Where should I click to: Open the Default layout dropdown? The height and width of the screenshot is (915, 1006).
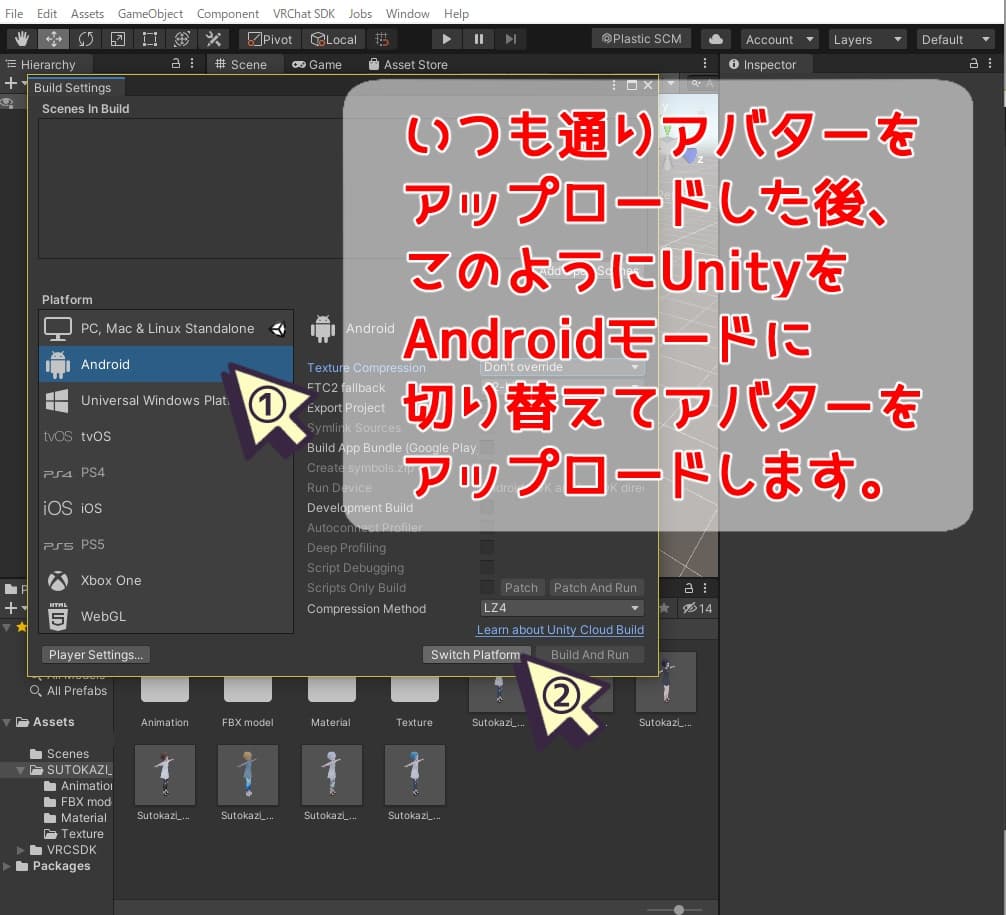[954, 38]
